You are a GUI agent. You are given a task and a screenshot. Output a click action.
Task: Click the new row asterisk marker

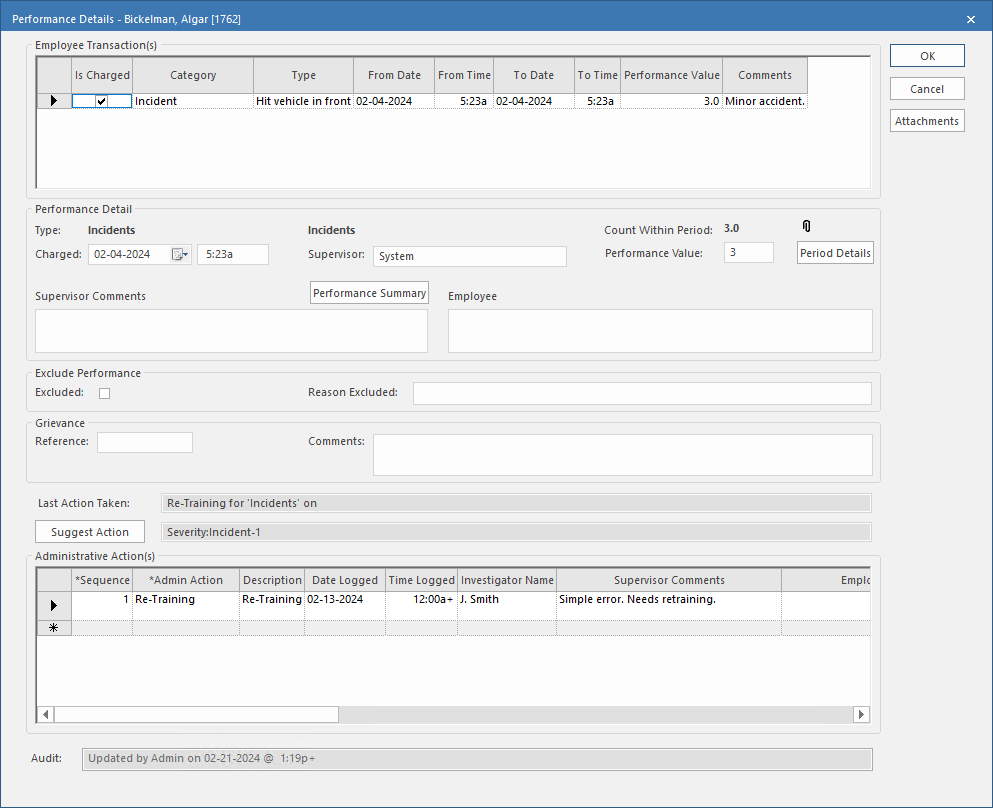pos(54,628)
